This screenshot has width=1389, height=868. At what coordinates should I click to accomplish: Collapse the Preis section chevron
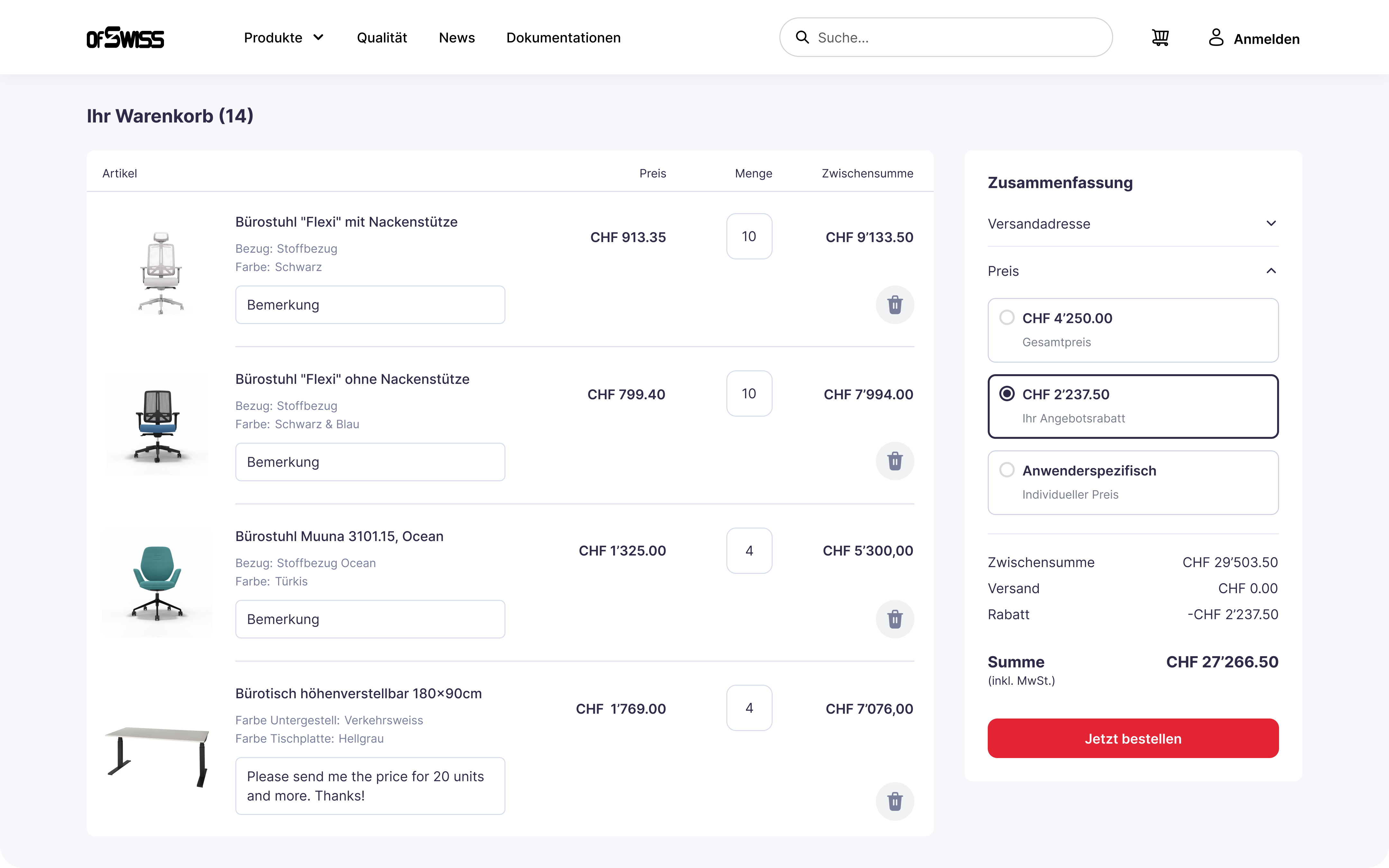click(x=1271, y=271)
